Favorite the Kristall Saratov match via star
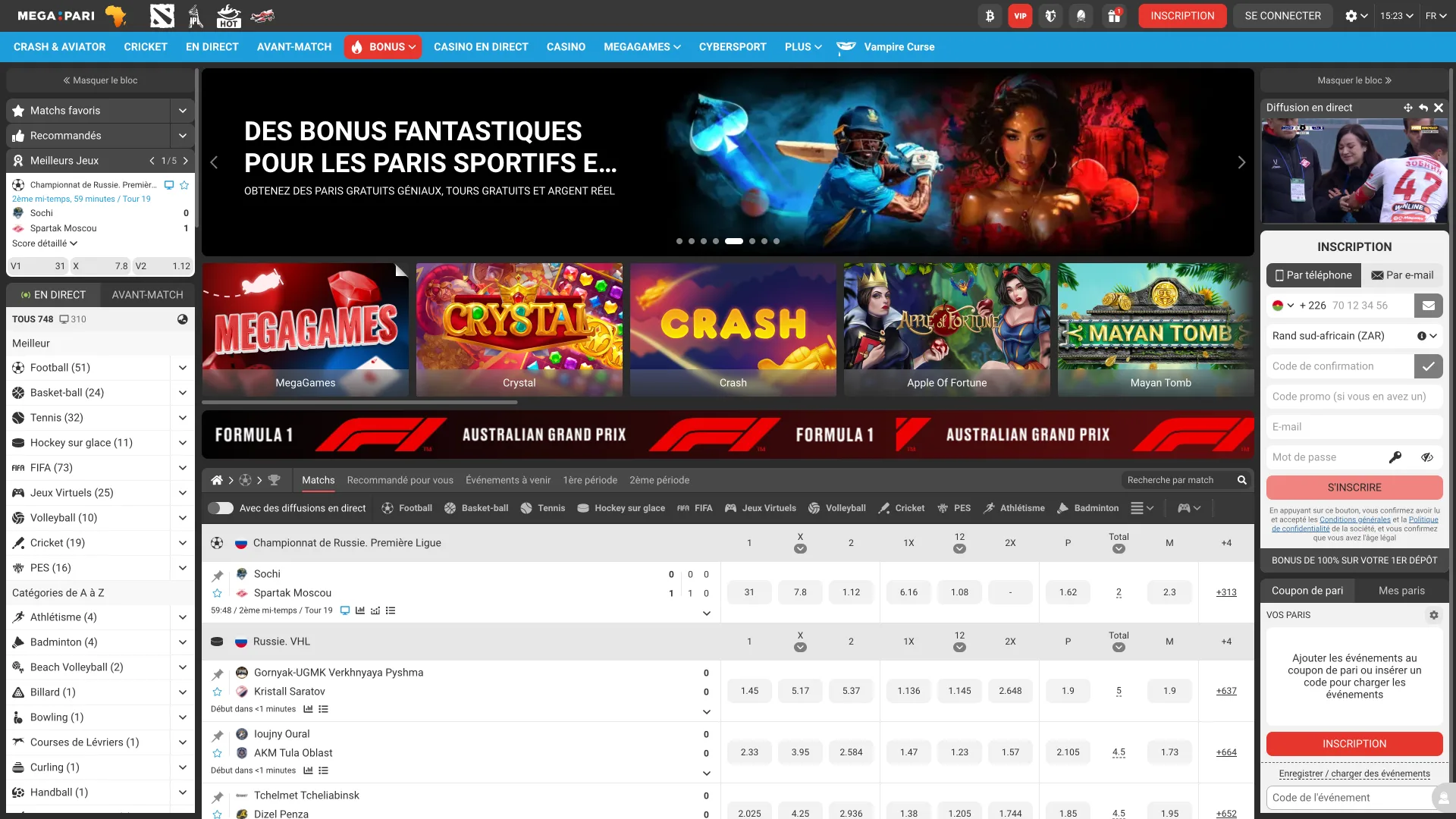 tap(218, 691)
